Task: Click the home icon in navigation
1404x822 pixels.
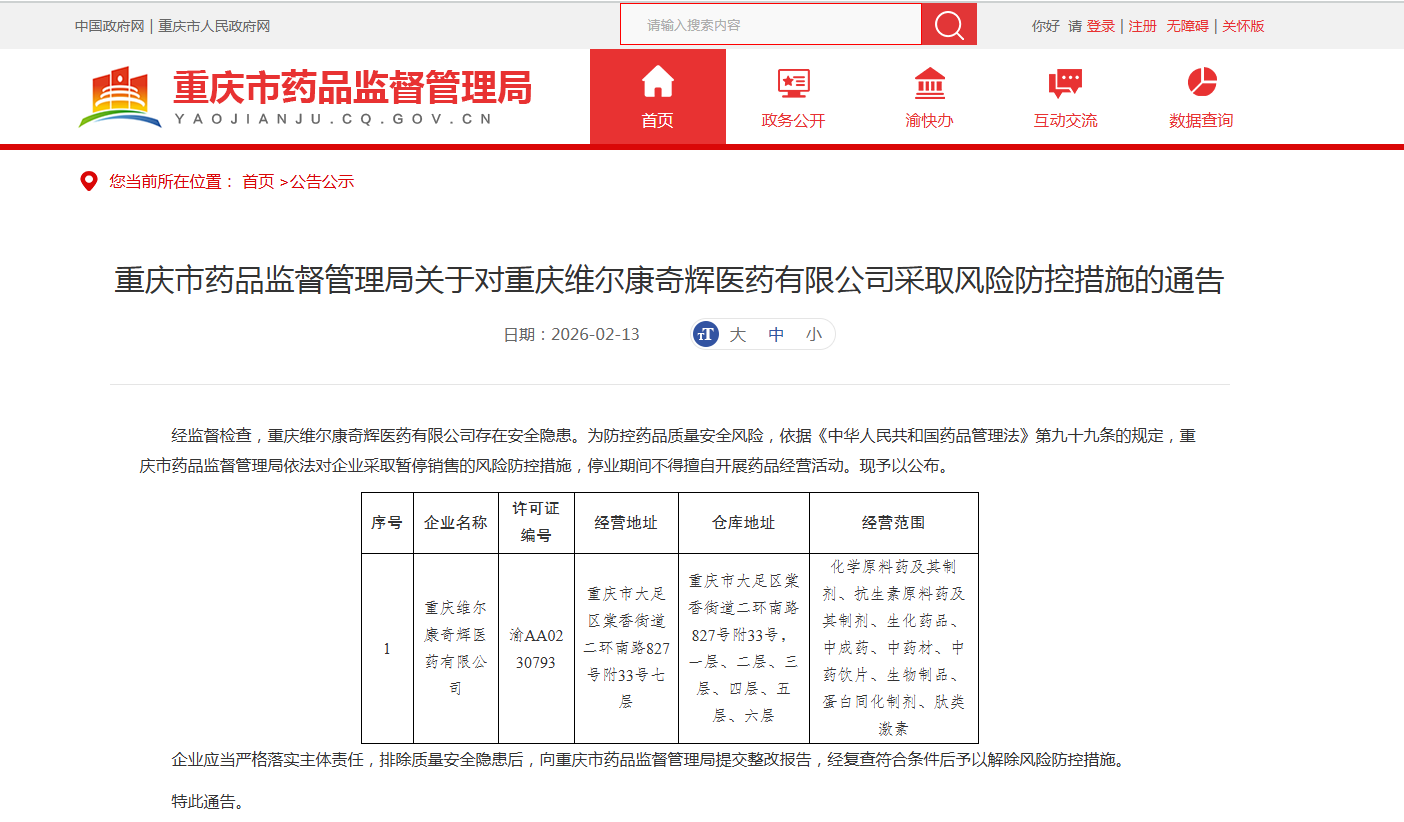Action: pos(657,81)
